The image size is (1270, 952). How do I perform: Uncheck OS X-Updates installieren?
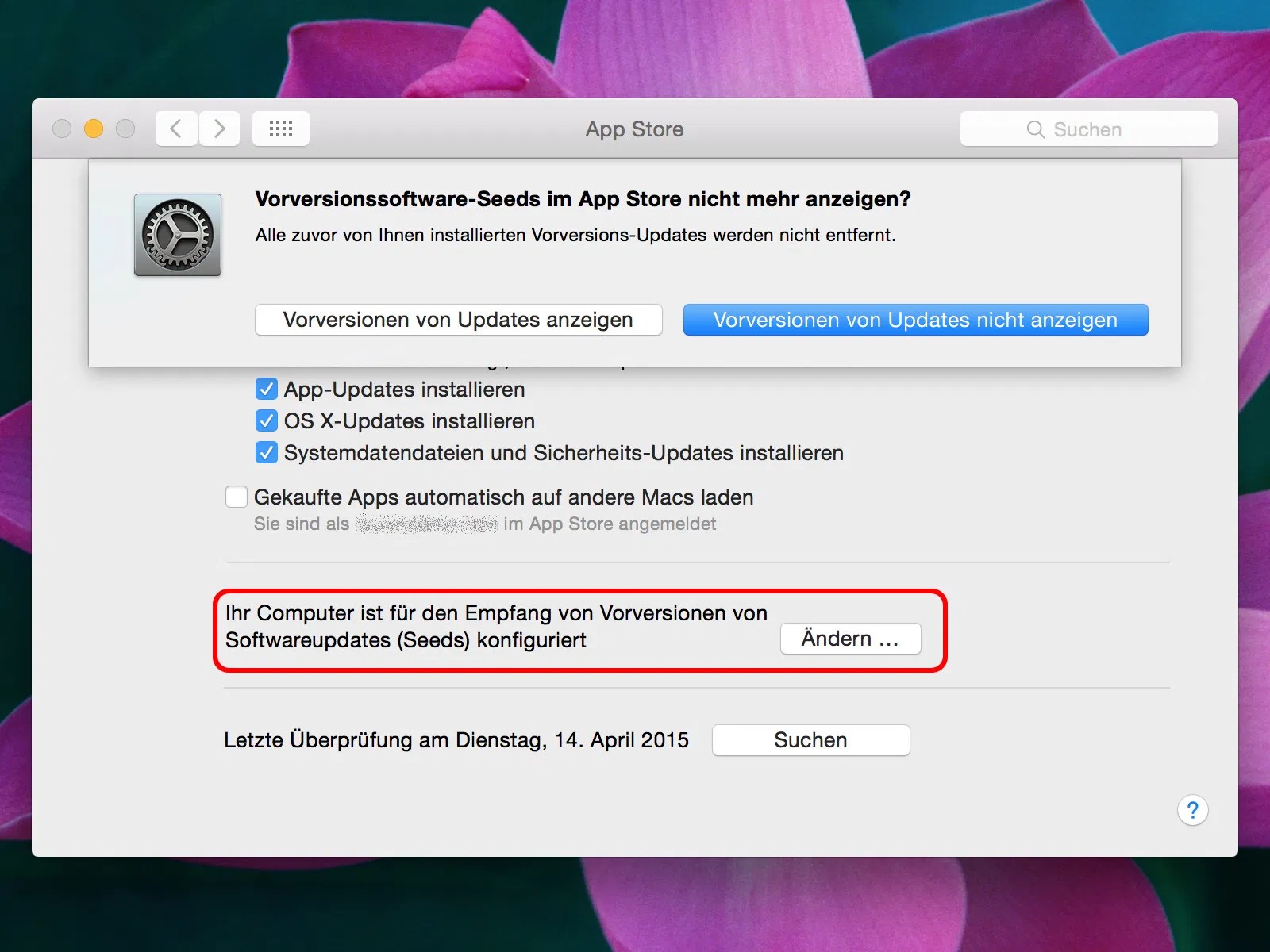click(x=267, y=421)
